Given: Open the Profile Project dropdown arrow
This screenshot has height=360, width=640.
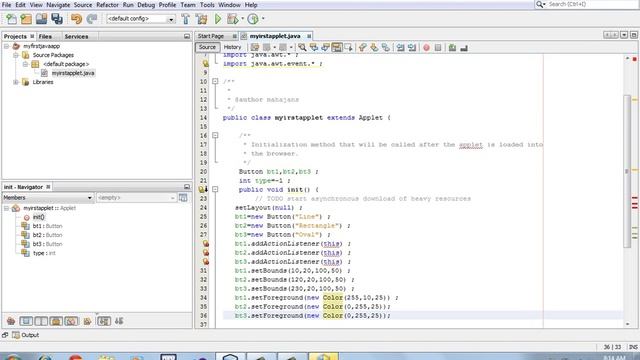Looking at the screenshot, I should (263, 18).
